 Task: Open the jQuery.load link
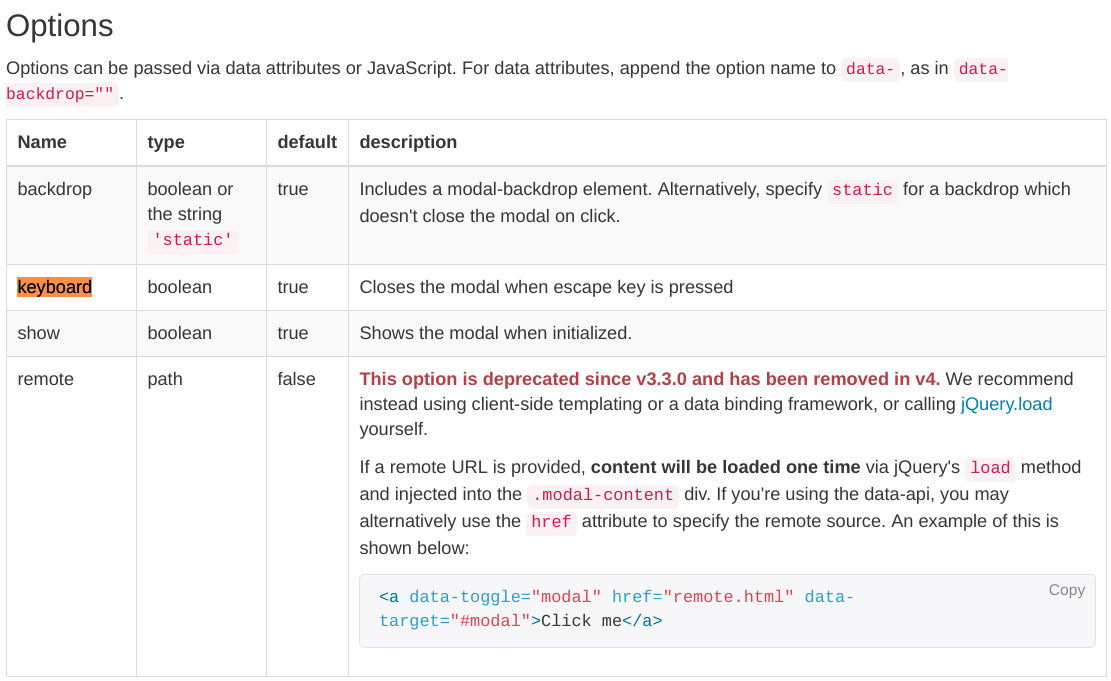point(1005,404)
